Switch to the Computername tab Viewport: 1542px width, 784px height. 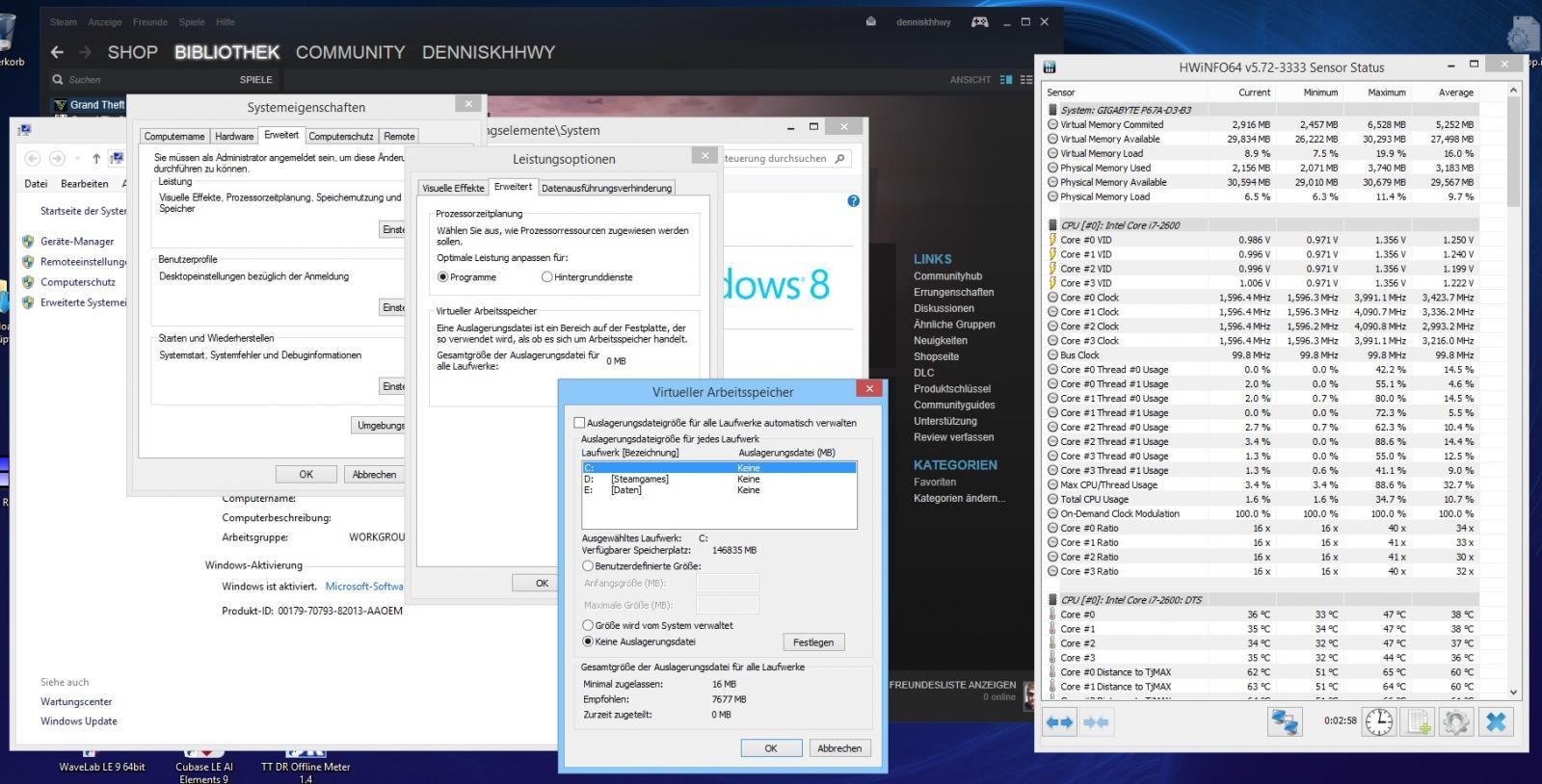pyautogui.click(x=174, y=136)
